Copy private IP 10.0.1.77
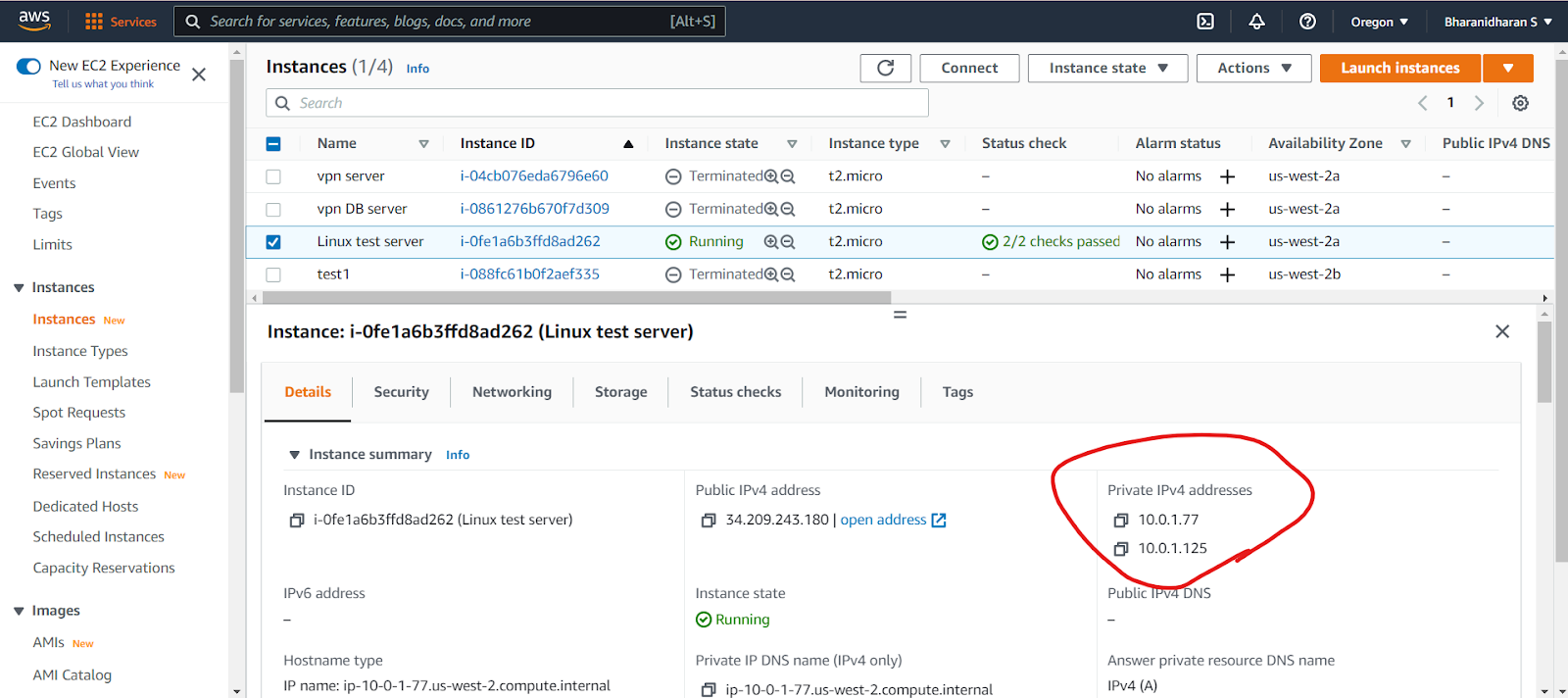Viewport: 1568px width, 698px height. click(x=1121, y=521)
